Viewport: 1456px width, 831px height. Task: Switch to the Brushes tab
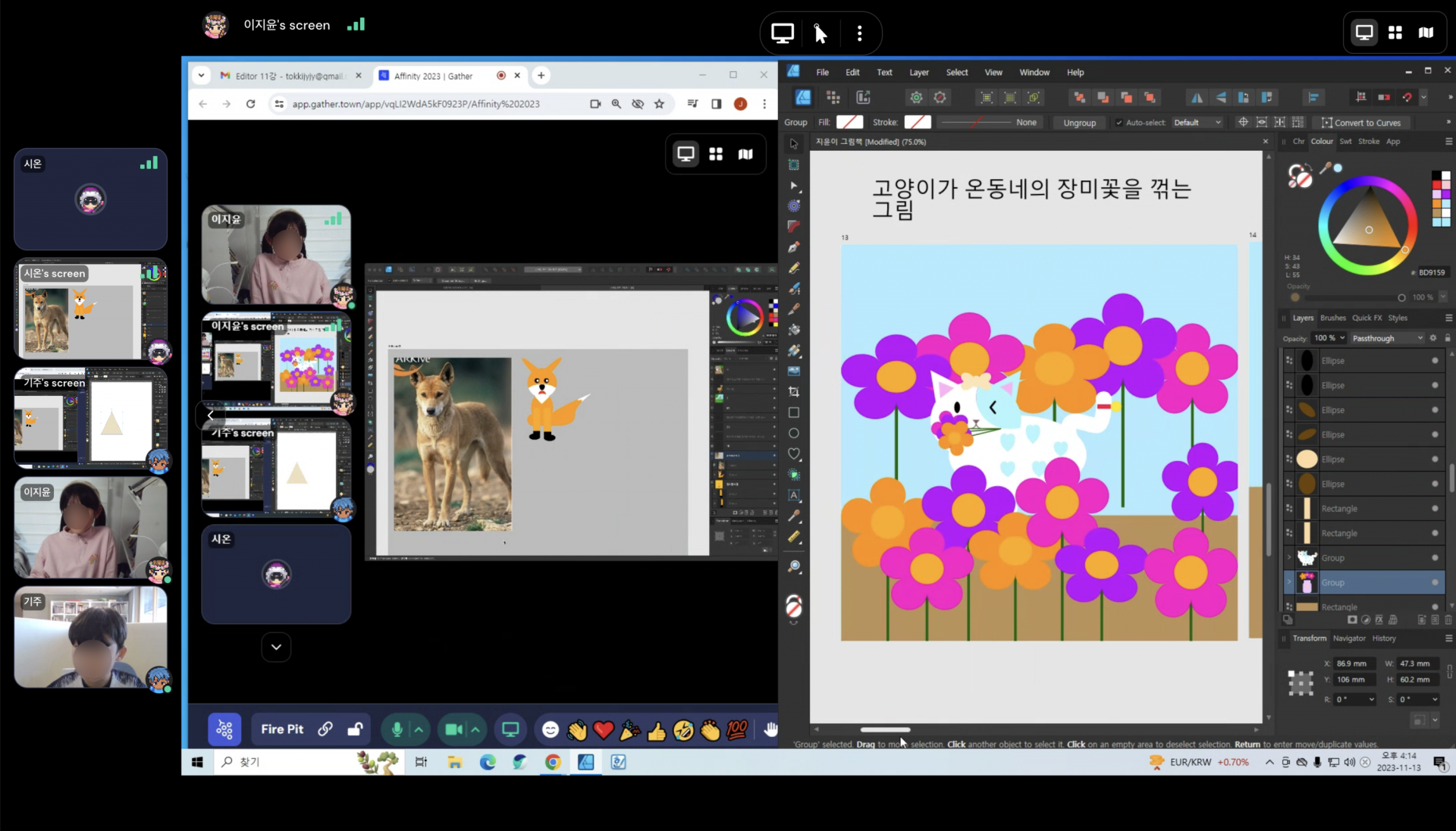click(x=1332, y=318)
